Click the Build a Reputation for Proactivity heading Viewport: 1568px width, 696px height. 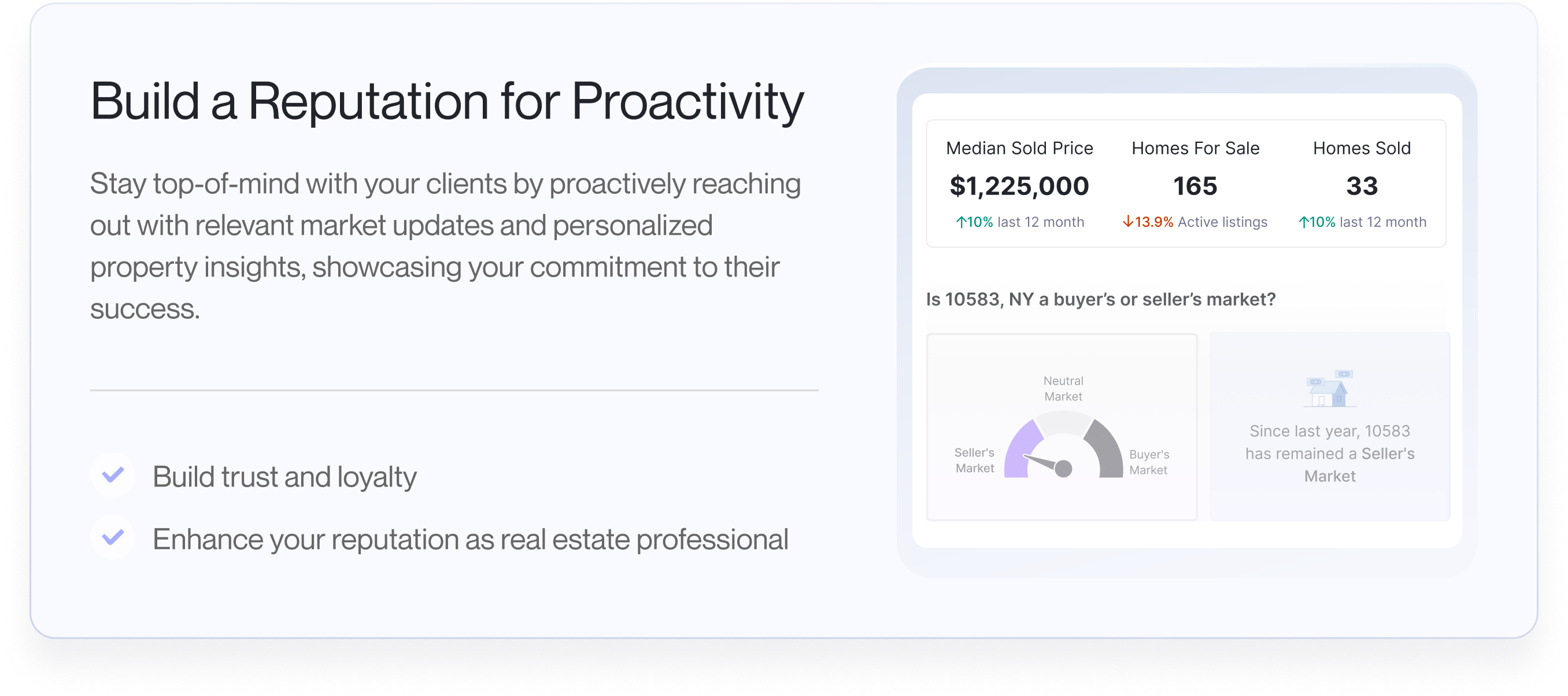pyautogui.click(x=448, y=101)
